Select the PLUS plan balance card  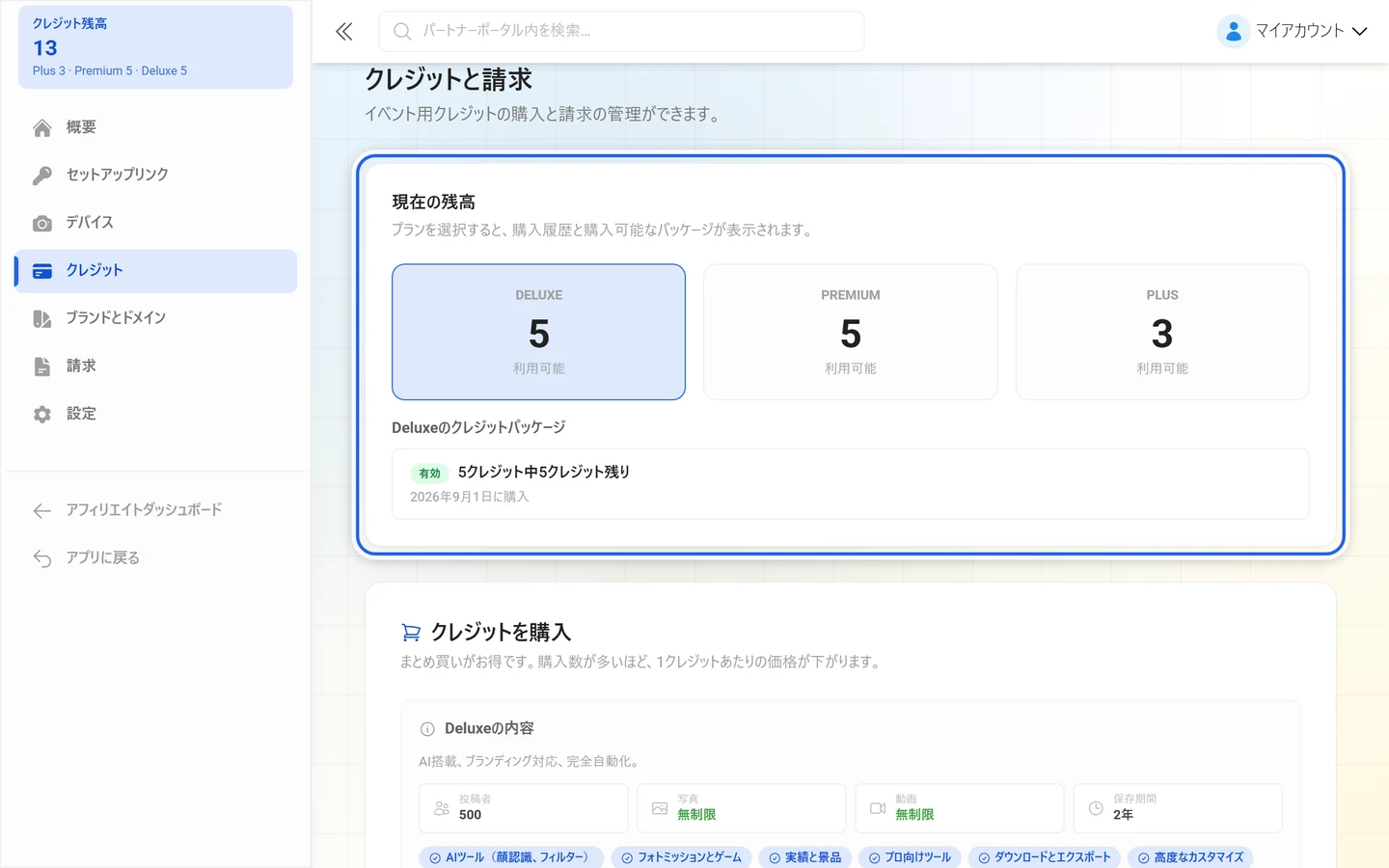[x=1162, y=332]
